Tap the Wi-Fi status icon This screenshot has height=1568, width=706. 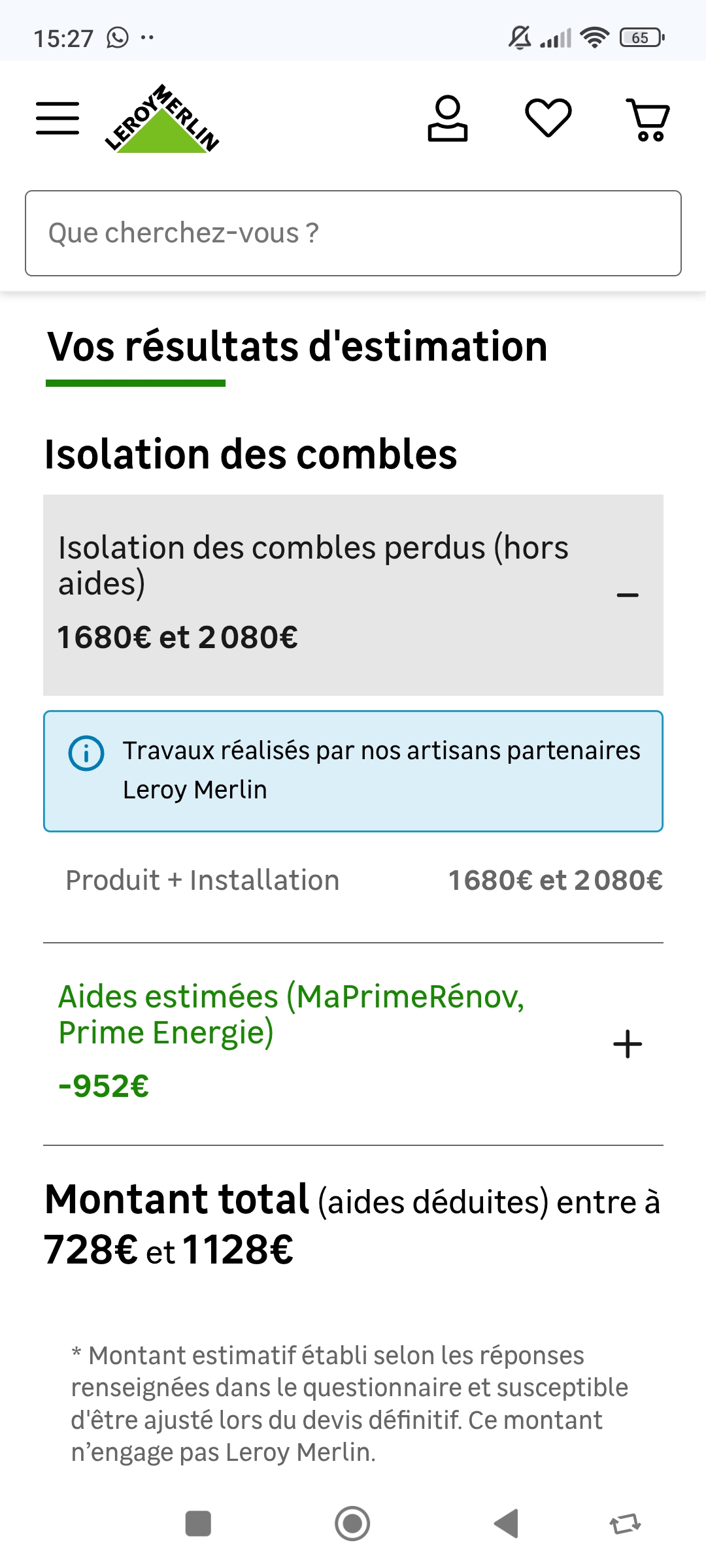coord(594,38)
